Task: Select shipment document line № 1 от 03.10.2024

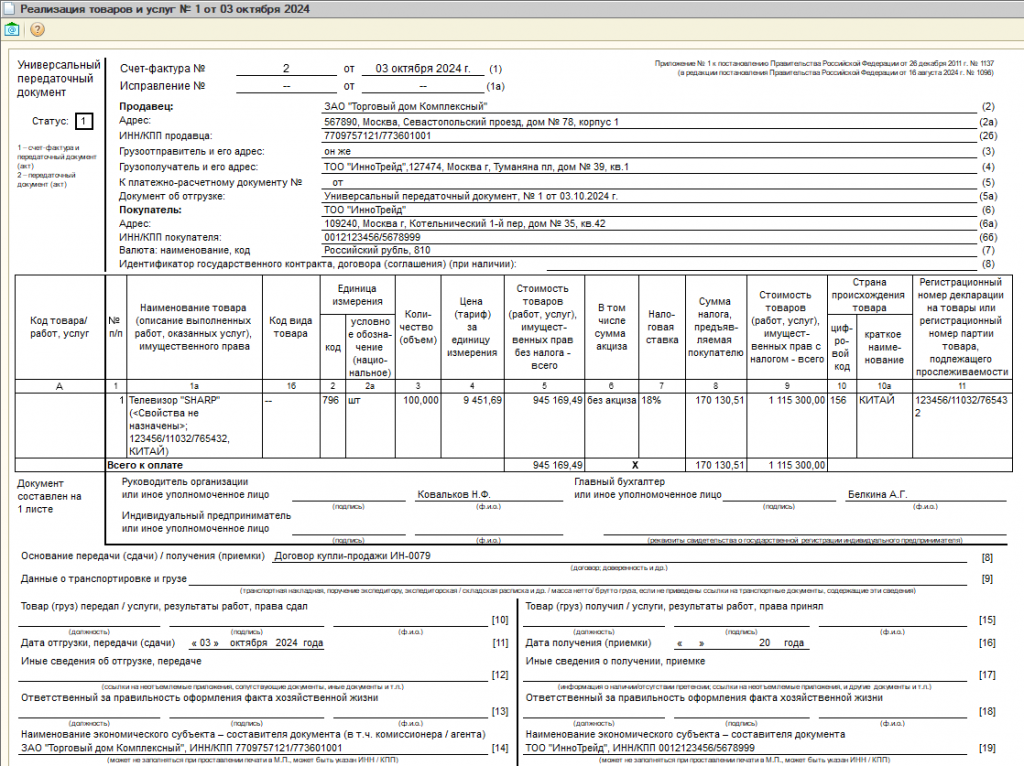Action: coord(471,196)
